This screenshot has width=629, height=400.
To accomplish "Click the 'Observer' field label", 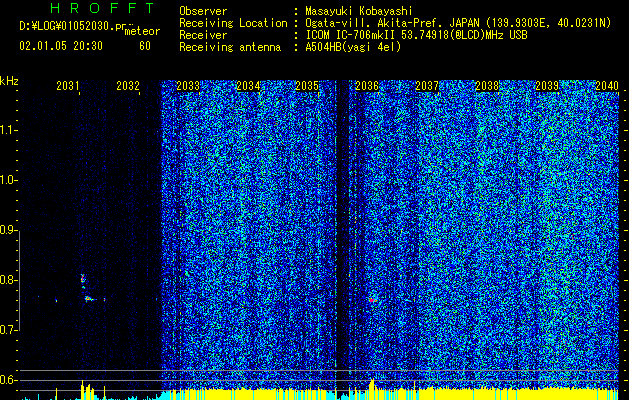I will coord(203,11).
